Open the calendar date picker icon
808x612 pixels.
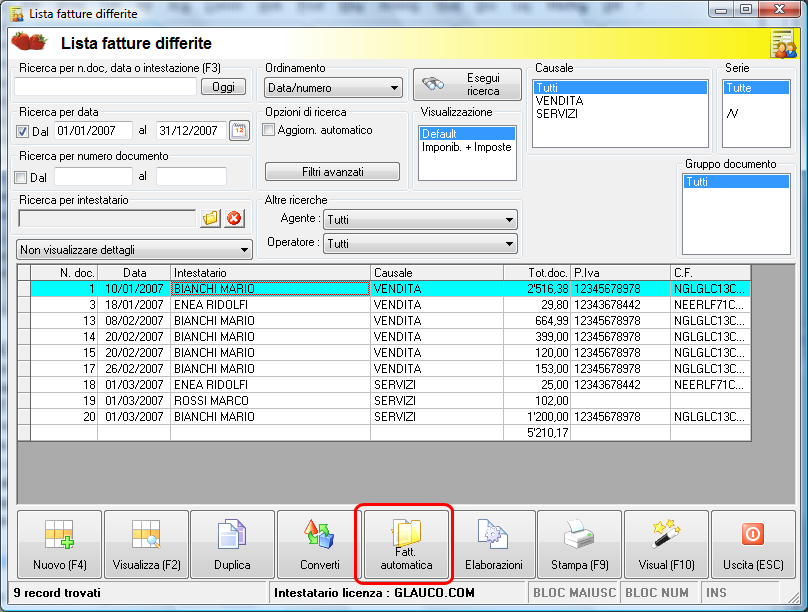click(x=240, y=131)
